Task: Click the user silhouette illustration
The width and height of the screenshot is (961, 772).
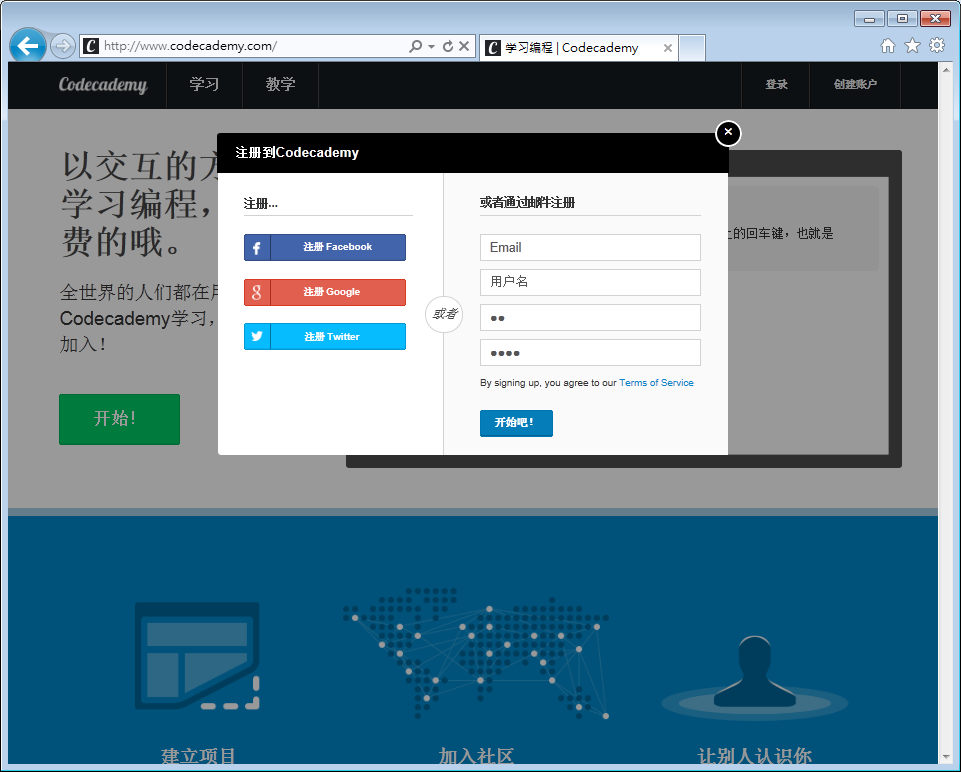Action: pyautogui.click(x=754, y=677)
